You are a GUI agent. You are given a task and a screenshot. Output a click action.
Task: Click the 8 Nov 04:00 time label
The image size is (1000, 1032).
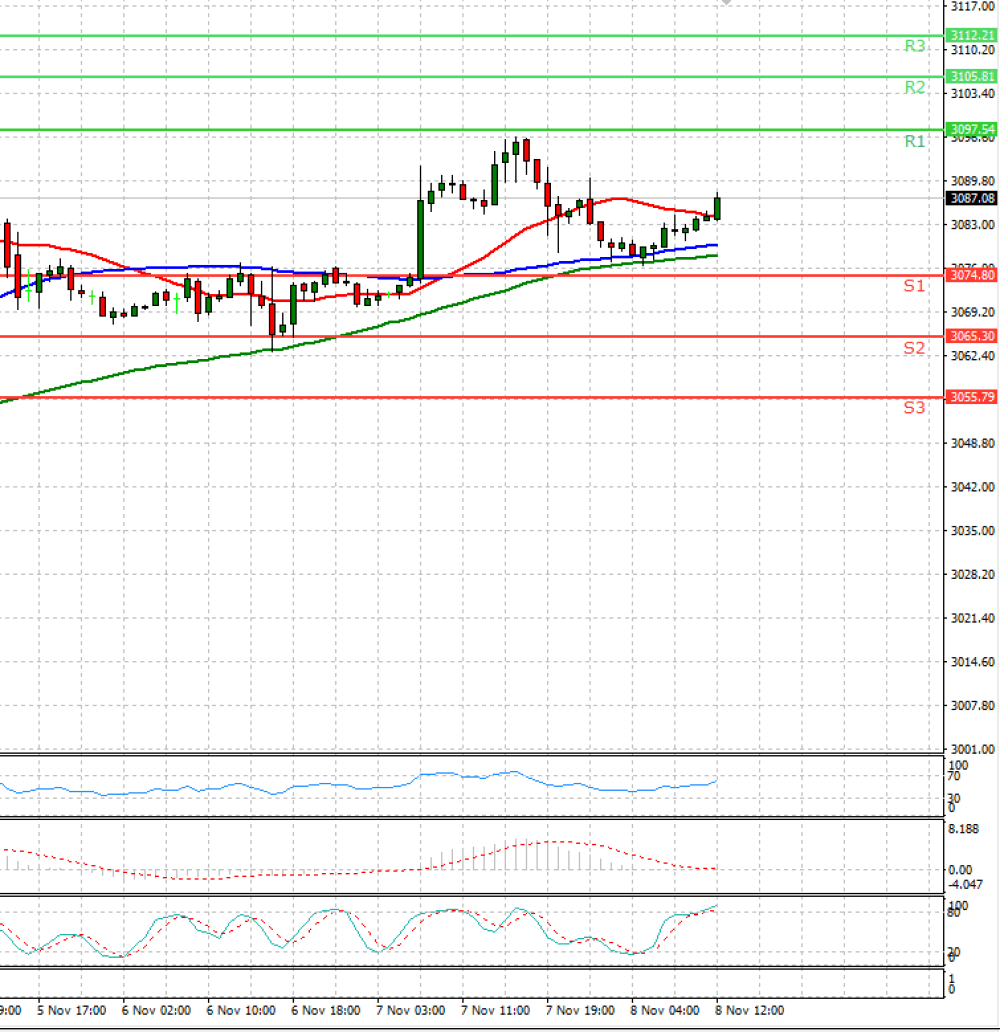[665, 1010]
